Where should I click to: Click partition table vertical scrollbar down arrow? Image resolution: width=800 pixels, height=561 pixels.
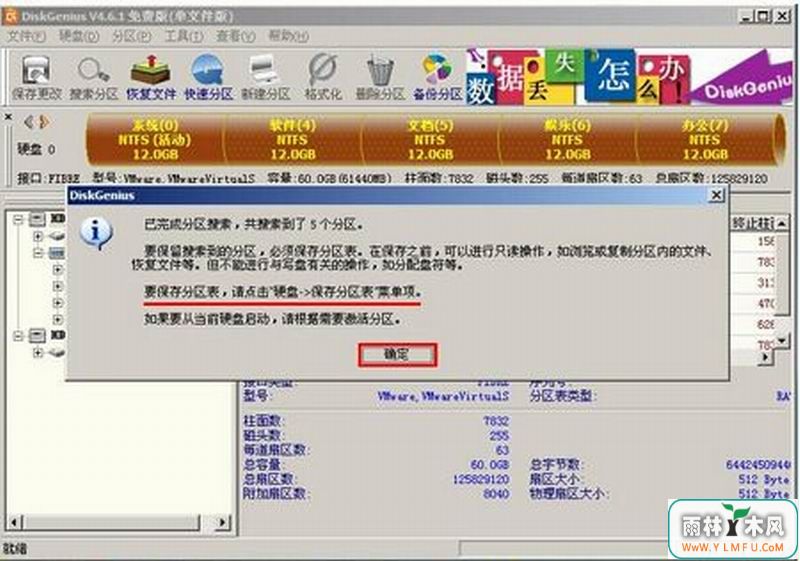782,340
